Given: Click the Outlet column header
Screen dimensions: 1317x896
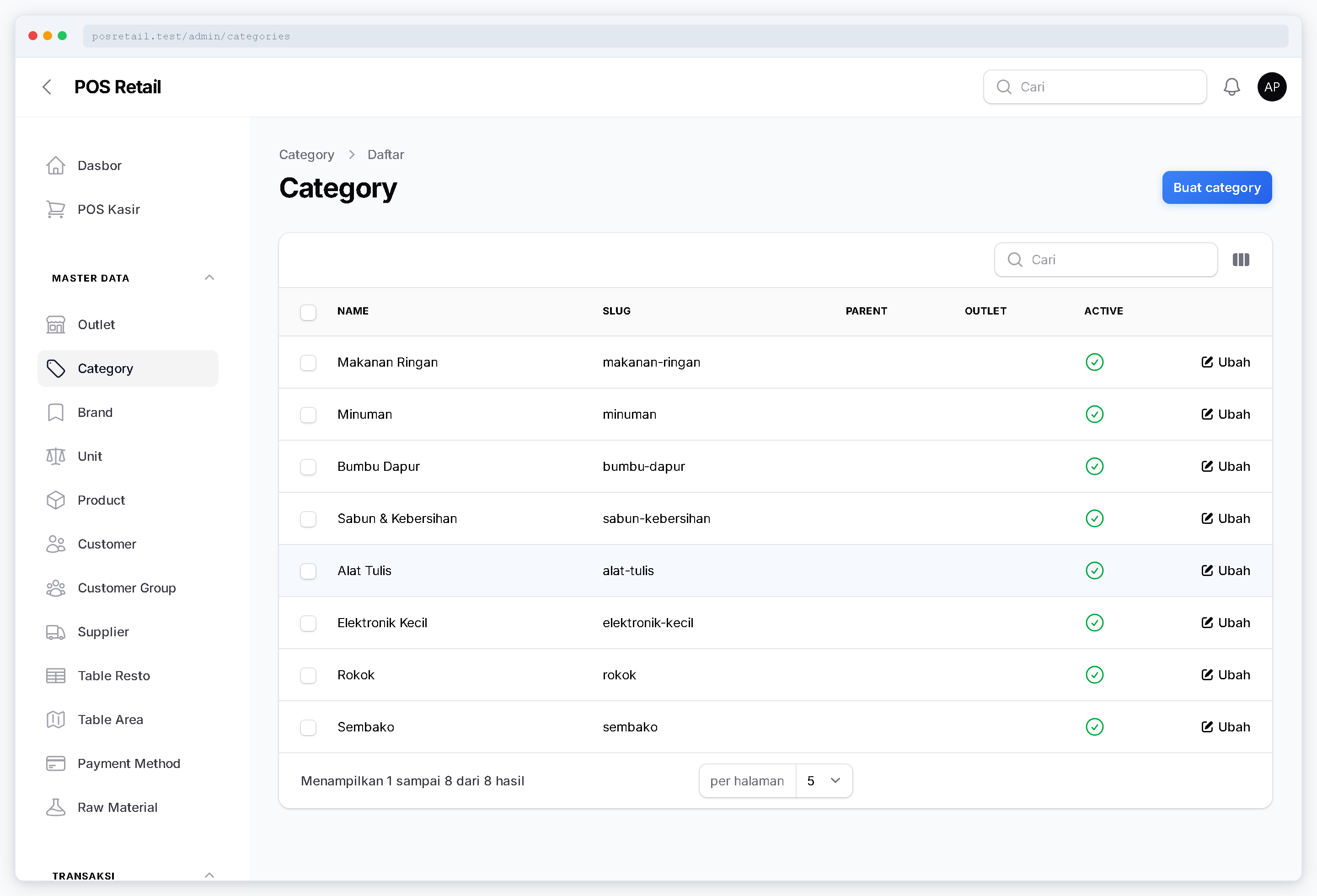Looking at the screenshot, I should [985, 311].
